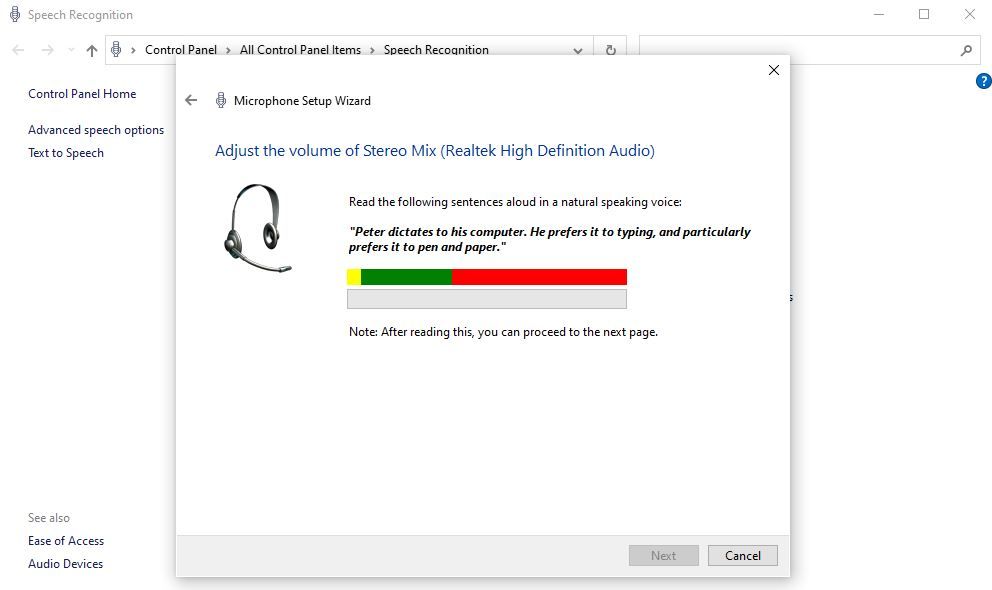Click the search magnifier icon

966,49
